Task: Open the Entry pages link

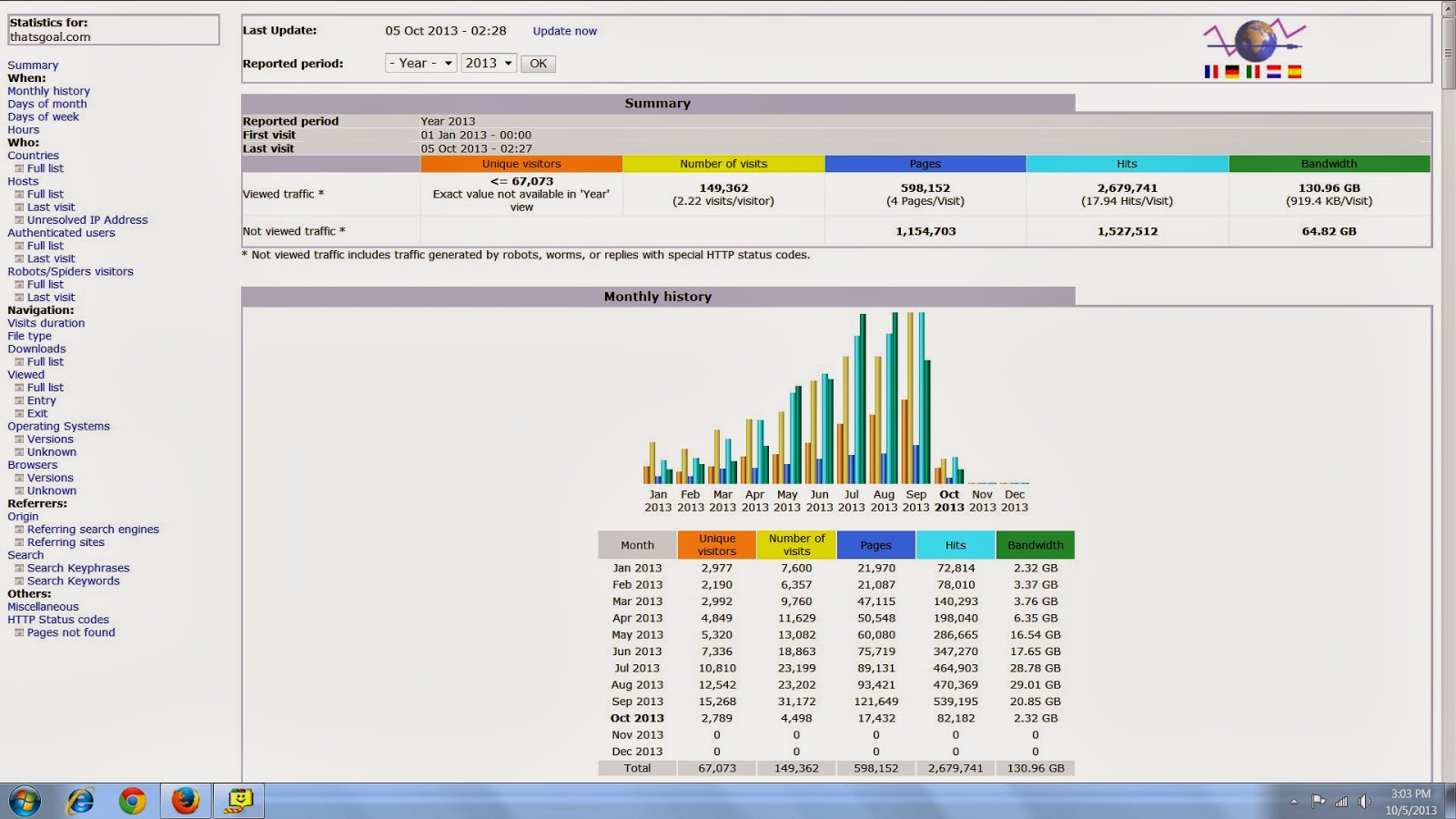Action: (x=42, y=400)
